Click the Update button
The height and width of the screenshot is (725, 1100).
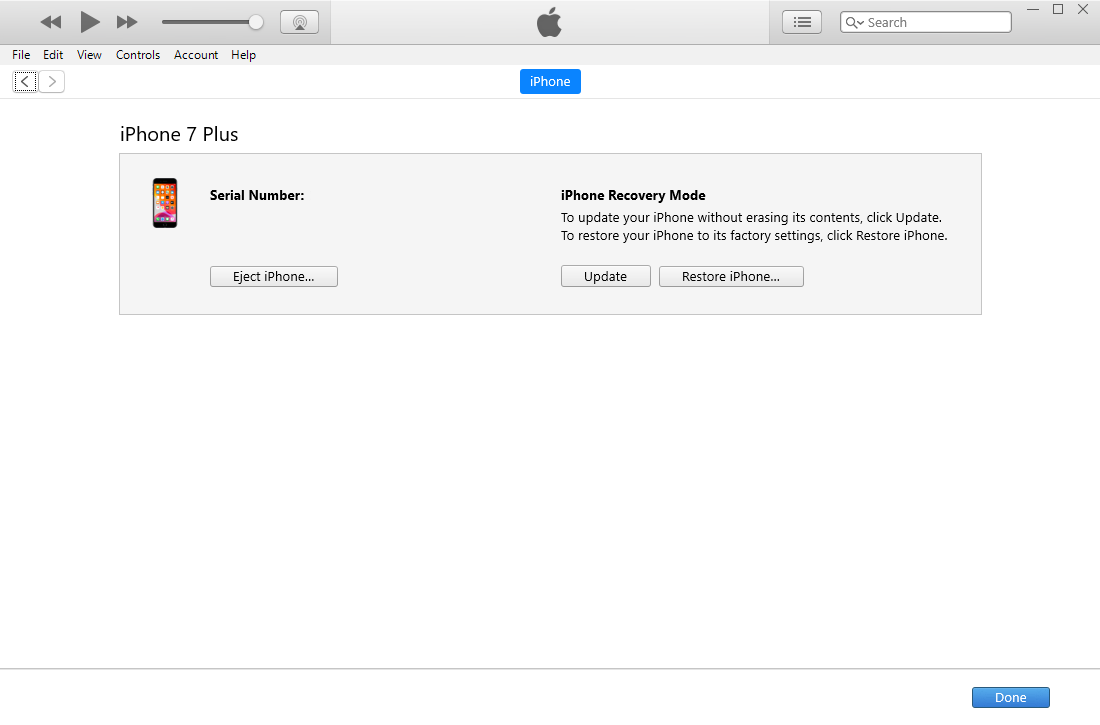[x=605, y=277]
